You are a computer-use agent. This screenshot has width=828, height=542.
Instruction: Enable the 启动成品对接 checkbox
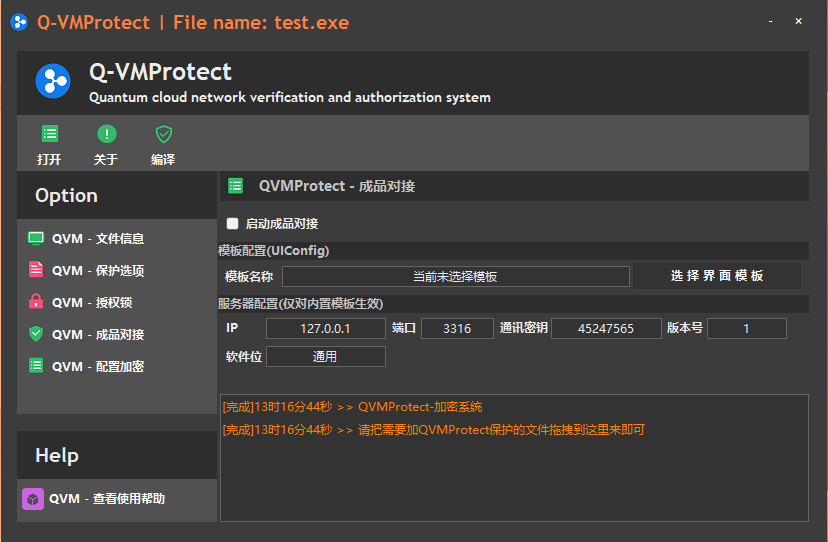click(233, 224)
